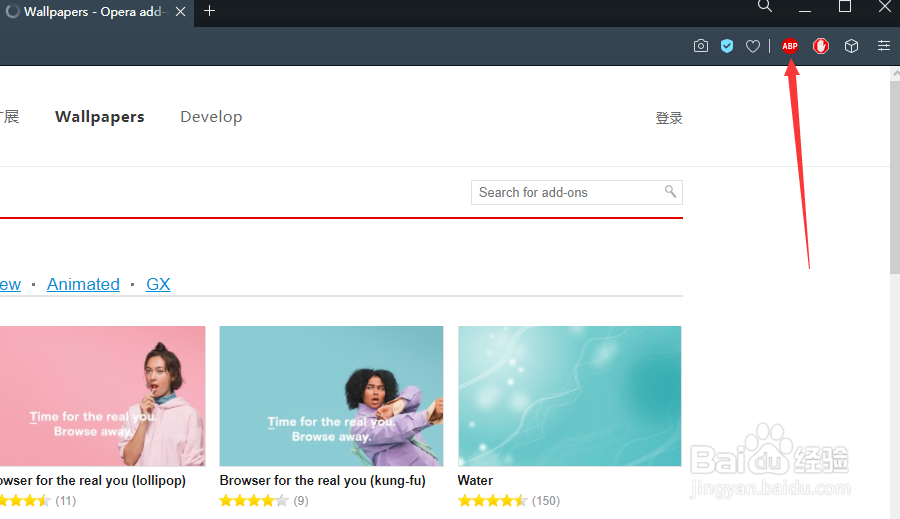Close the Wallpapers Opera add-ons tab
Viewport: 900px width, 519px height.
(x=180, y=11)
